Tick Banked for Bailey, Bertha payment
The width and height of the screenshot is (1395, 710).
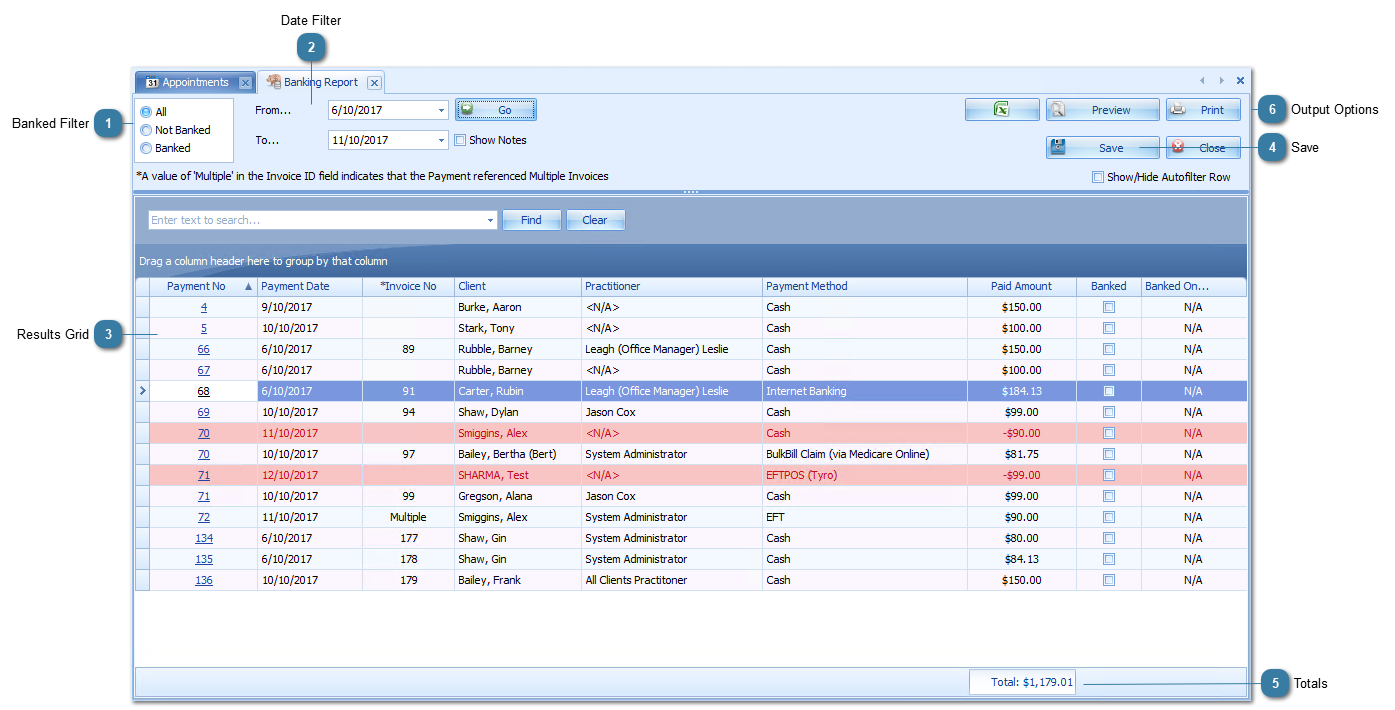coord(1109,454)
